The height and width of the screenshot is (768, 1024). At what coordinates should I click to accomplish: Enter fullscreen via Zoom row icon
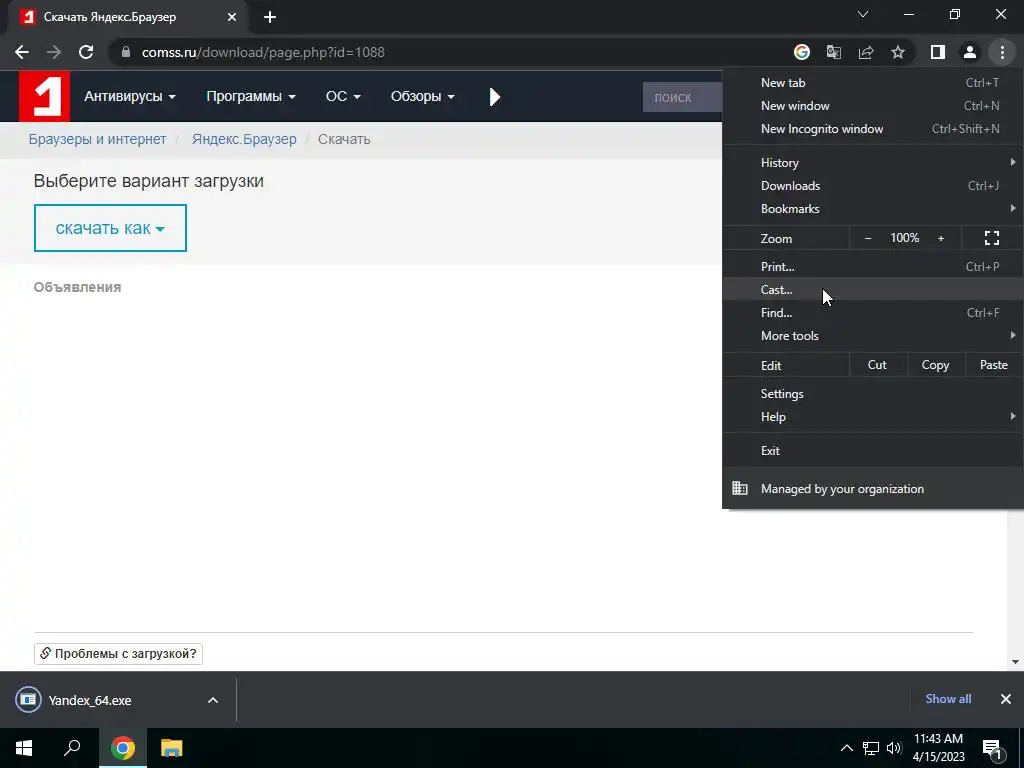991,238
